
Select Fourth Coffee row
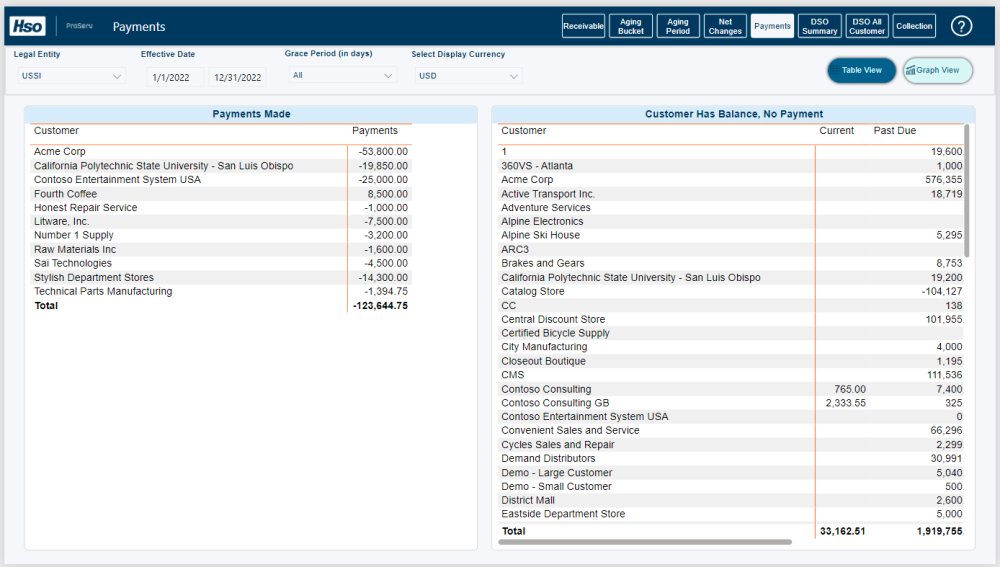221,194
